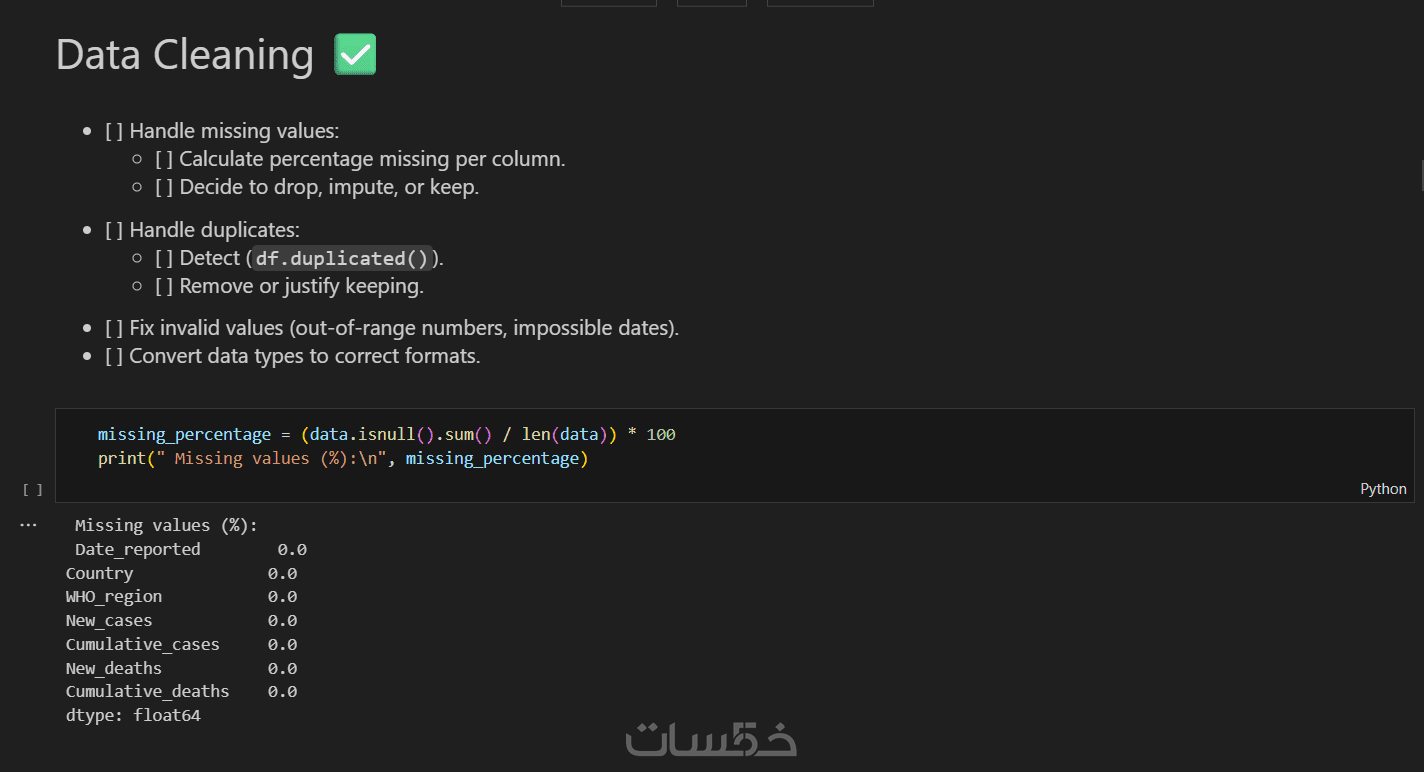The image size is (1424, 772).
Task: Tick the brackets before Decide to drop, impute
Action: tap(164, 187)
